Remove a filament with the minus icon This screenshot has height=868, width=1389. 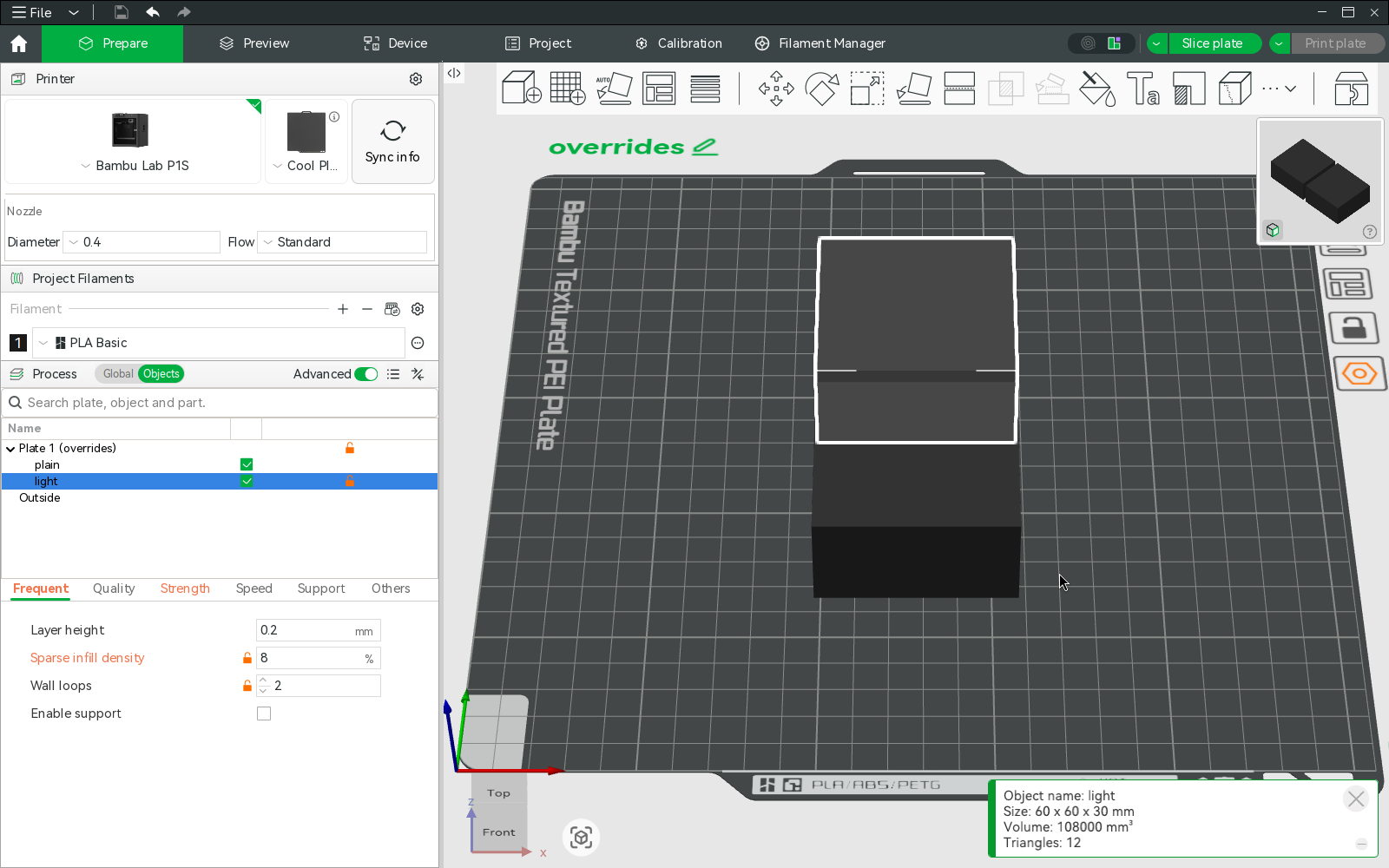coord(367,309)
